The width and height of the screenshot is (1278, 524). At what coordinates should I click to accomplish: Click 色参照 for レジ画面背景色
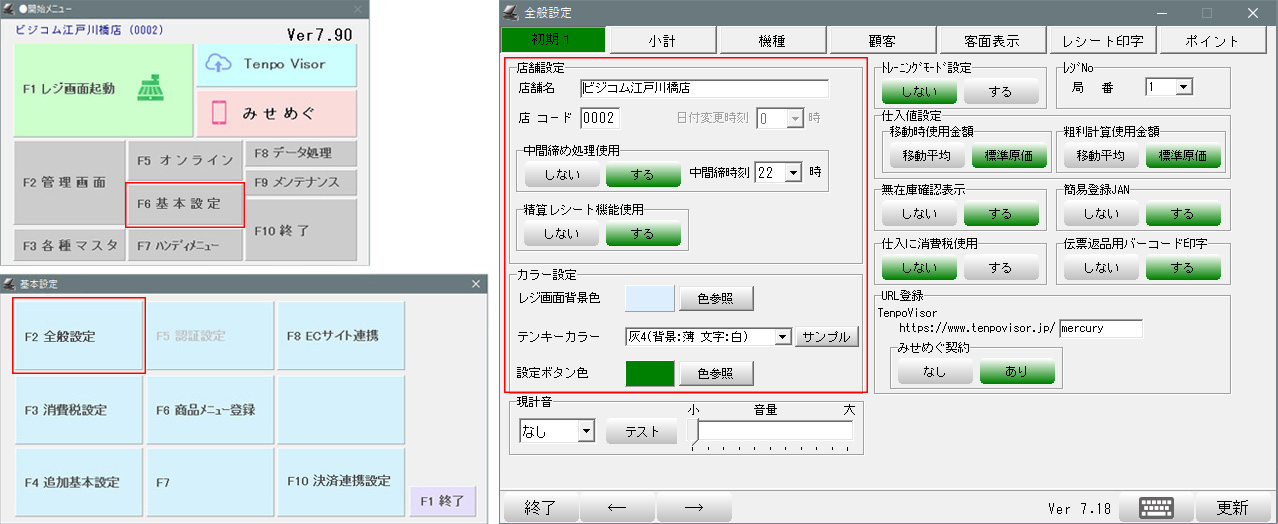(x=716, y=298)
